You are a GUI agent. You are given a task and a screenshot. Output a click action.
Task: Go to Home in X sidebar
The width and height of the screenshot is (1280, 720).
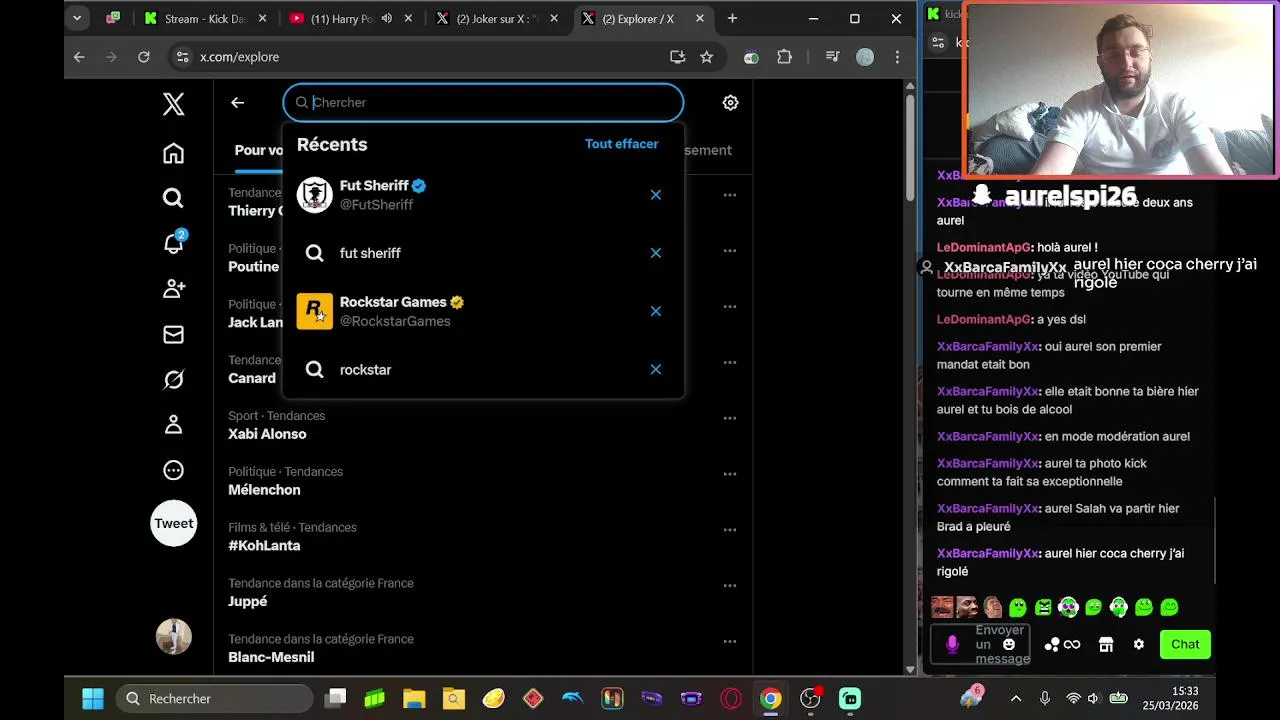point(174,153)
